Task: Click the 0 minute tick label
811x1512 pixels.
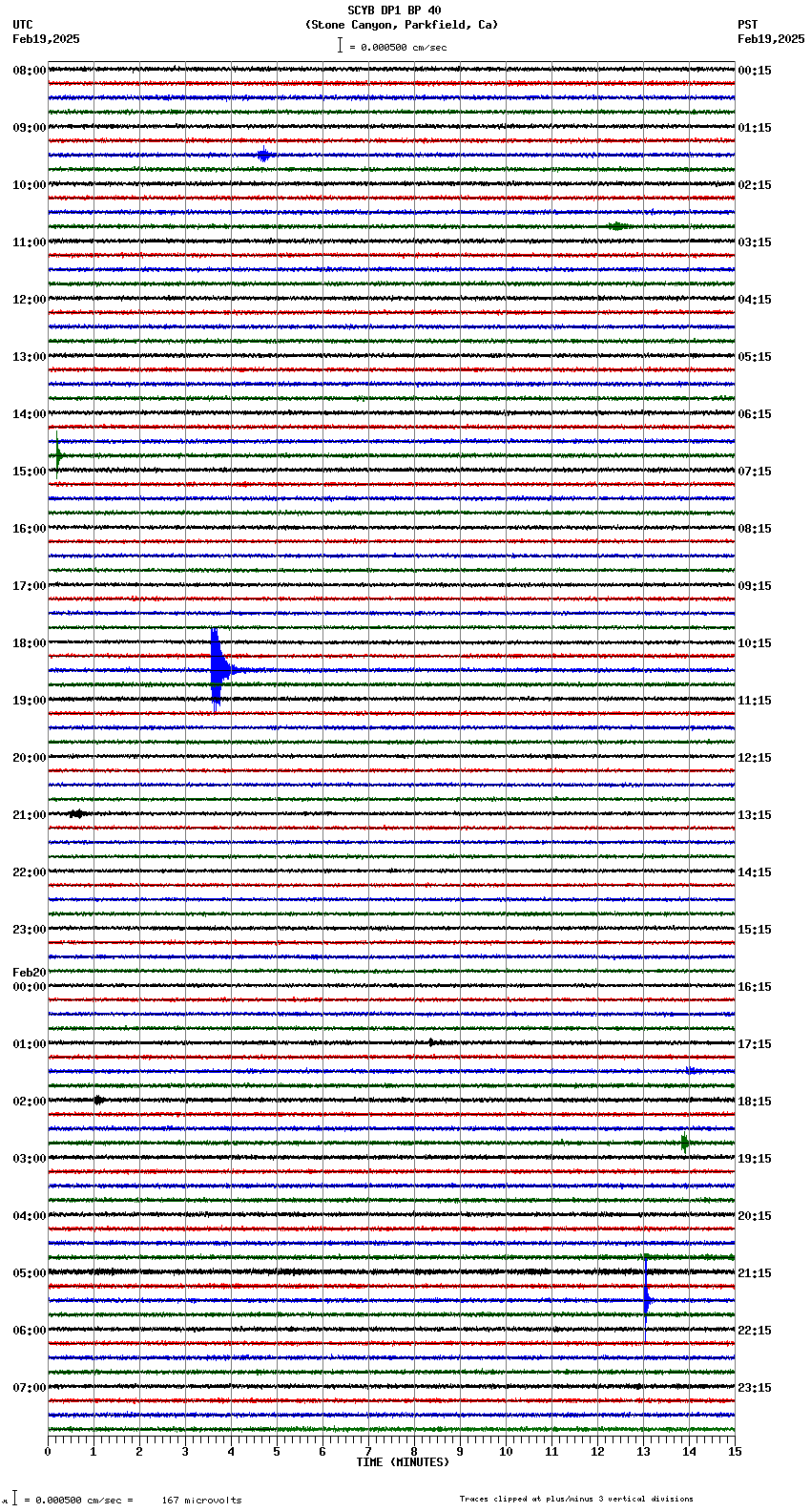Action: [48, 1452]
